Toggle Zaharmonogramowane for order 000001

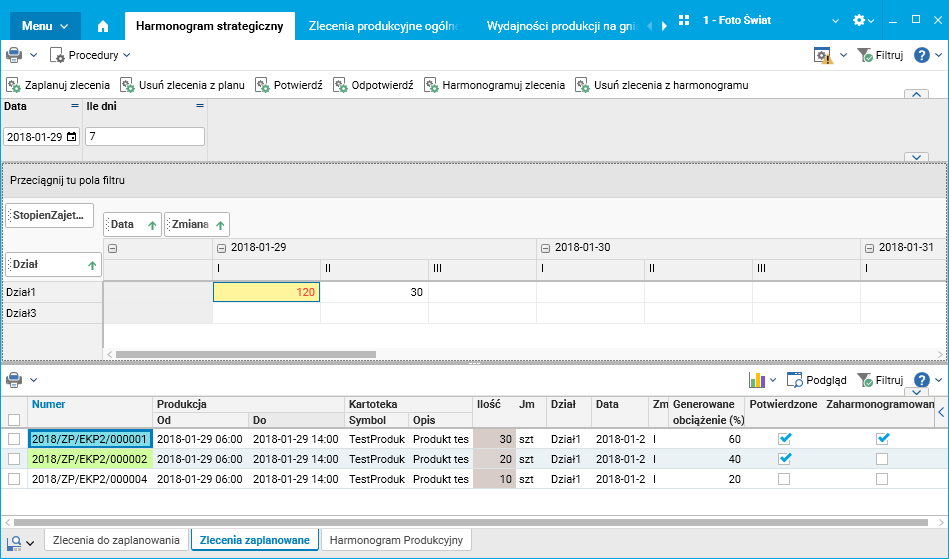[x=882, y=439]
